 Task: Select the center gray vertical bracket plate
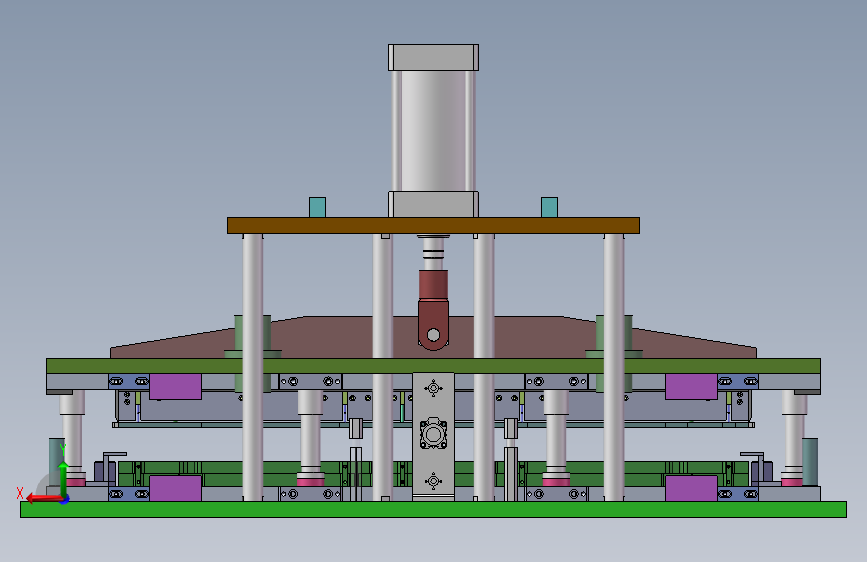(434, 436)
